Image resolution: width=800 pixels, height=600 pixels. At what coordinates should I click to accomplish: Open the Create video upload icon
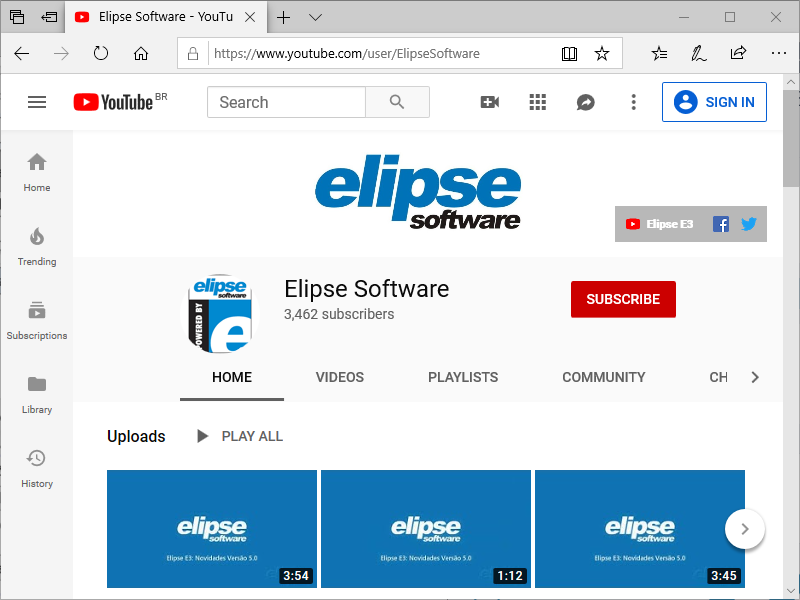[x=489, y=101]
